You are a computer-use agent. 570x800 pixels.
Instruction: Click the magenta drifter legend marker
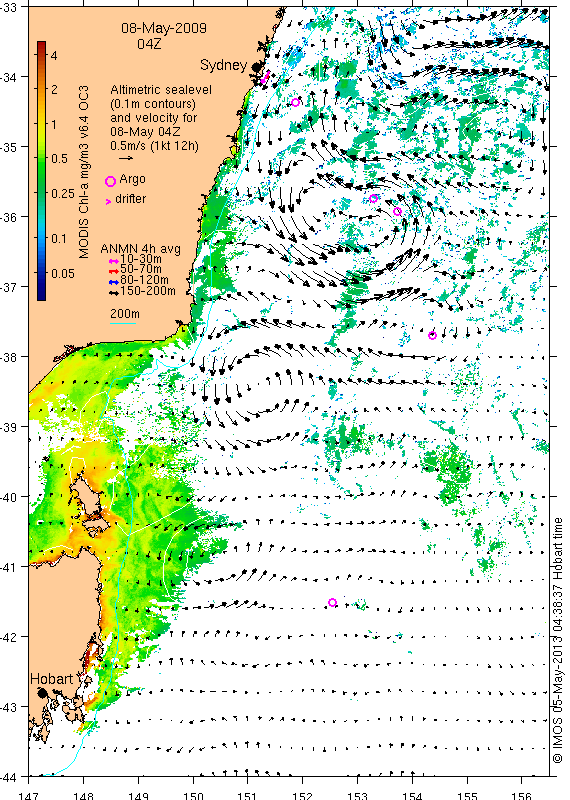[x=108, y=202]
